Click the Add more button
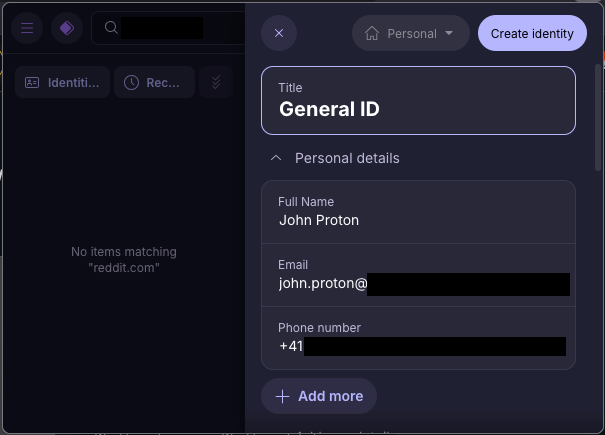The image size is (605, 435). [x=319, y=396]
